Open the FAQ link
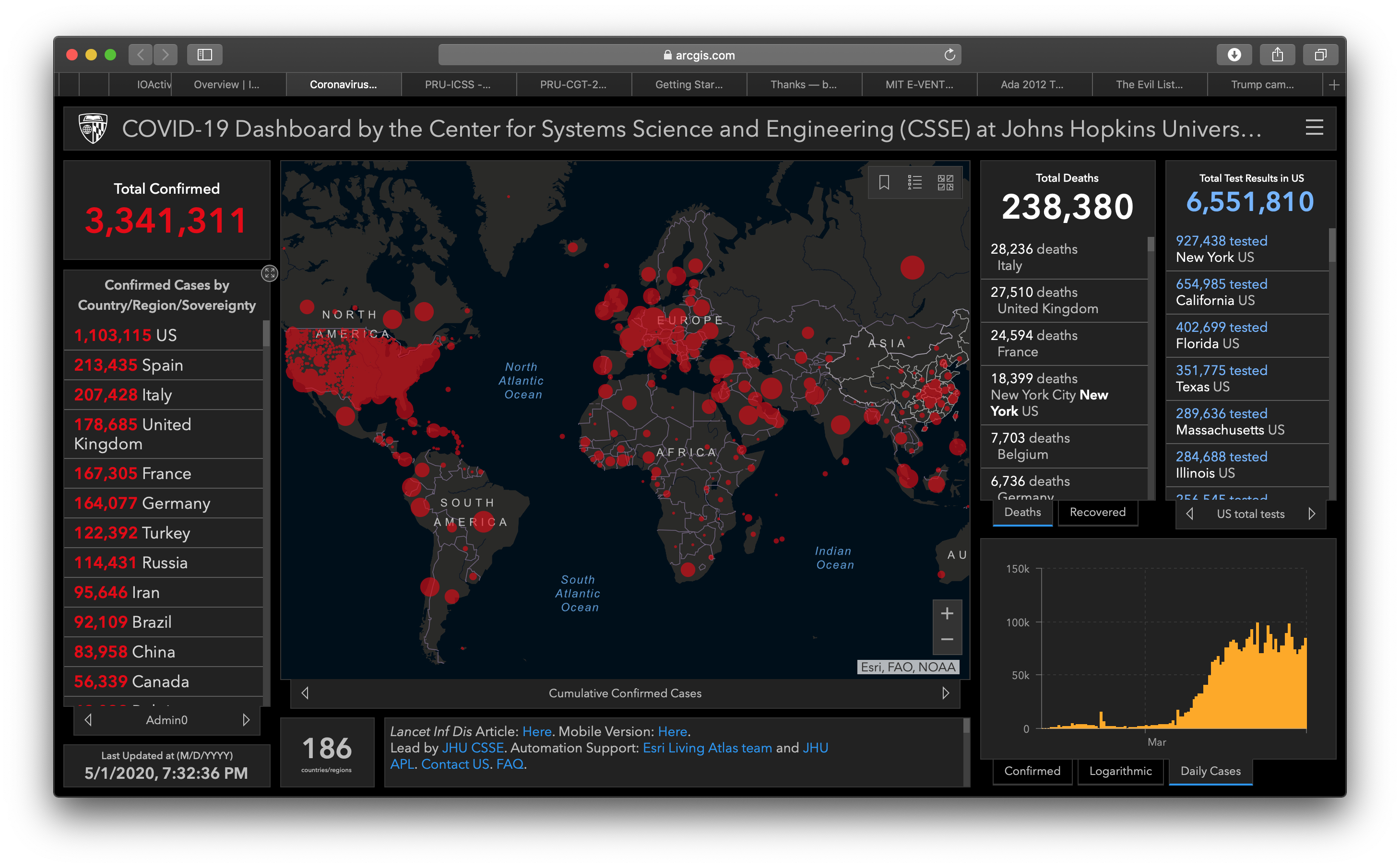This screenshot has width=1400, height=868. (510, 764)
